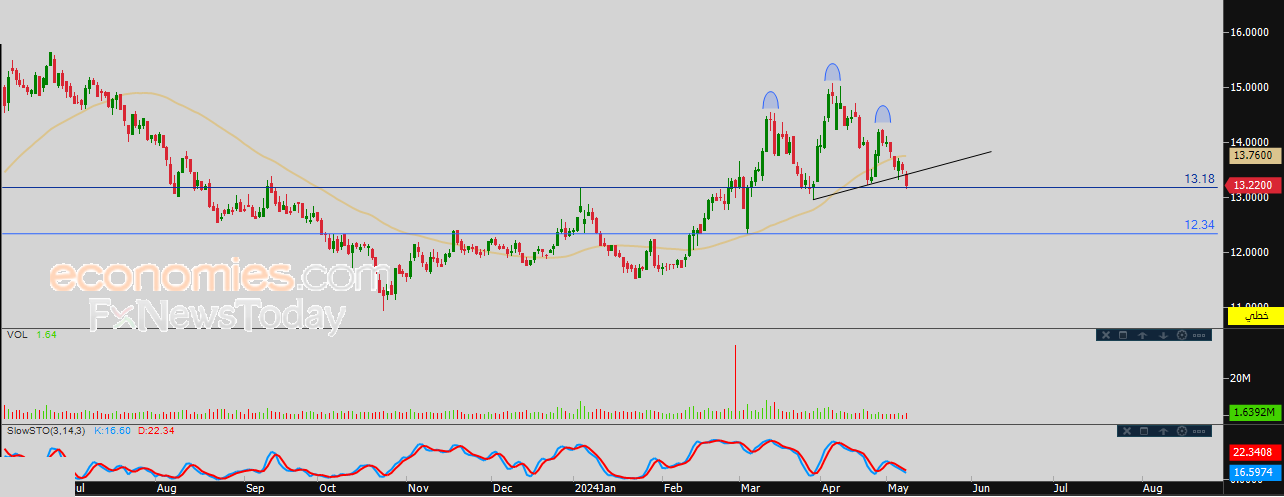Select the rising neckline trendline
The height and width of the screenshot is (497, 1284).
[902, 175]
